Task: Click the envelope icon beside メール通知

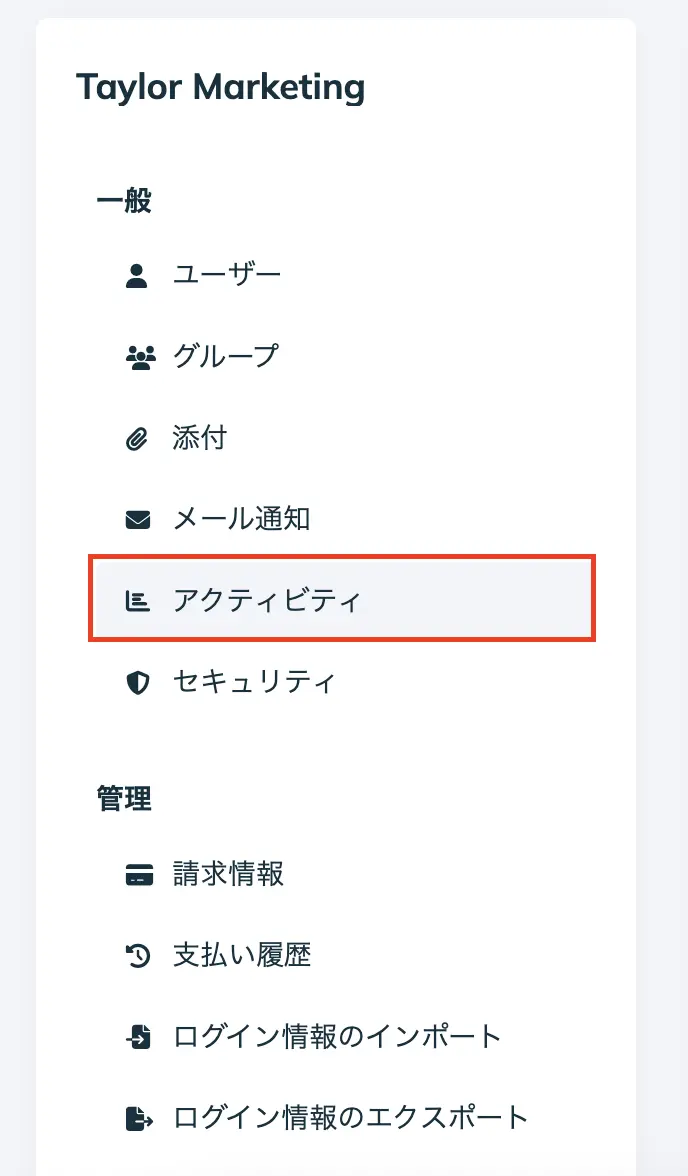Action: point(137,519)
